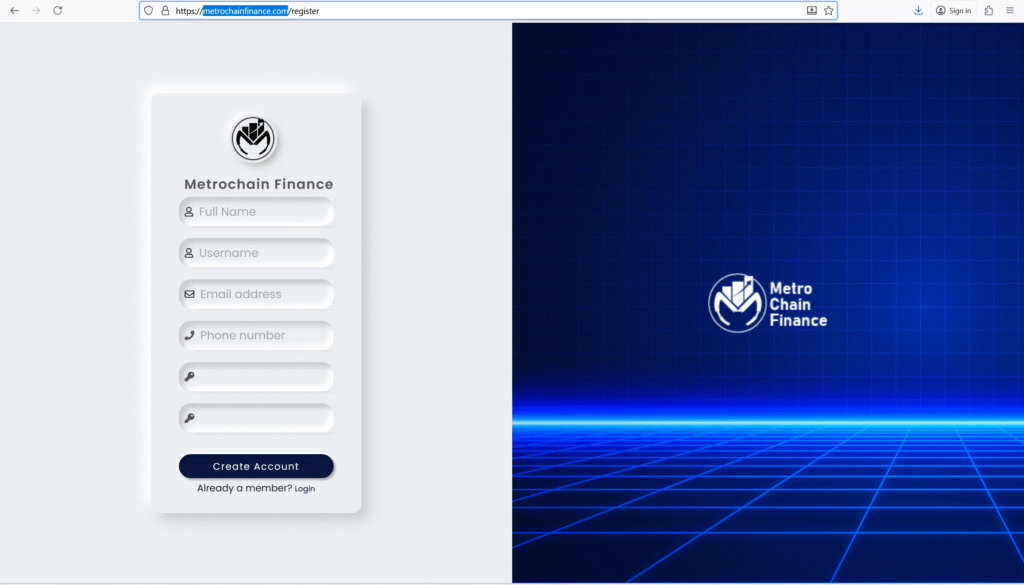
Task: Open the Extensions puzzle icon
Action: (x=988, y=10)
